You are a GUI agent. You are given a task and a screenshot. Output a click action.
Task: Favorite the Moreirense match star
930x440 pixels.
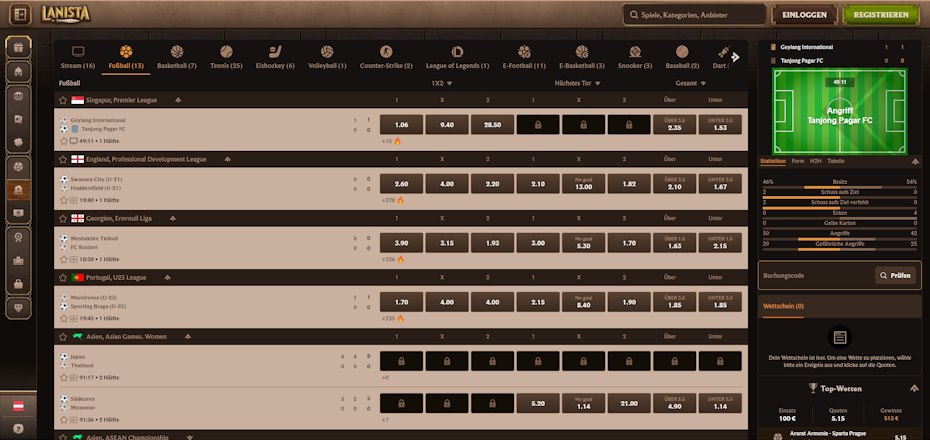(x=63, y=318)
